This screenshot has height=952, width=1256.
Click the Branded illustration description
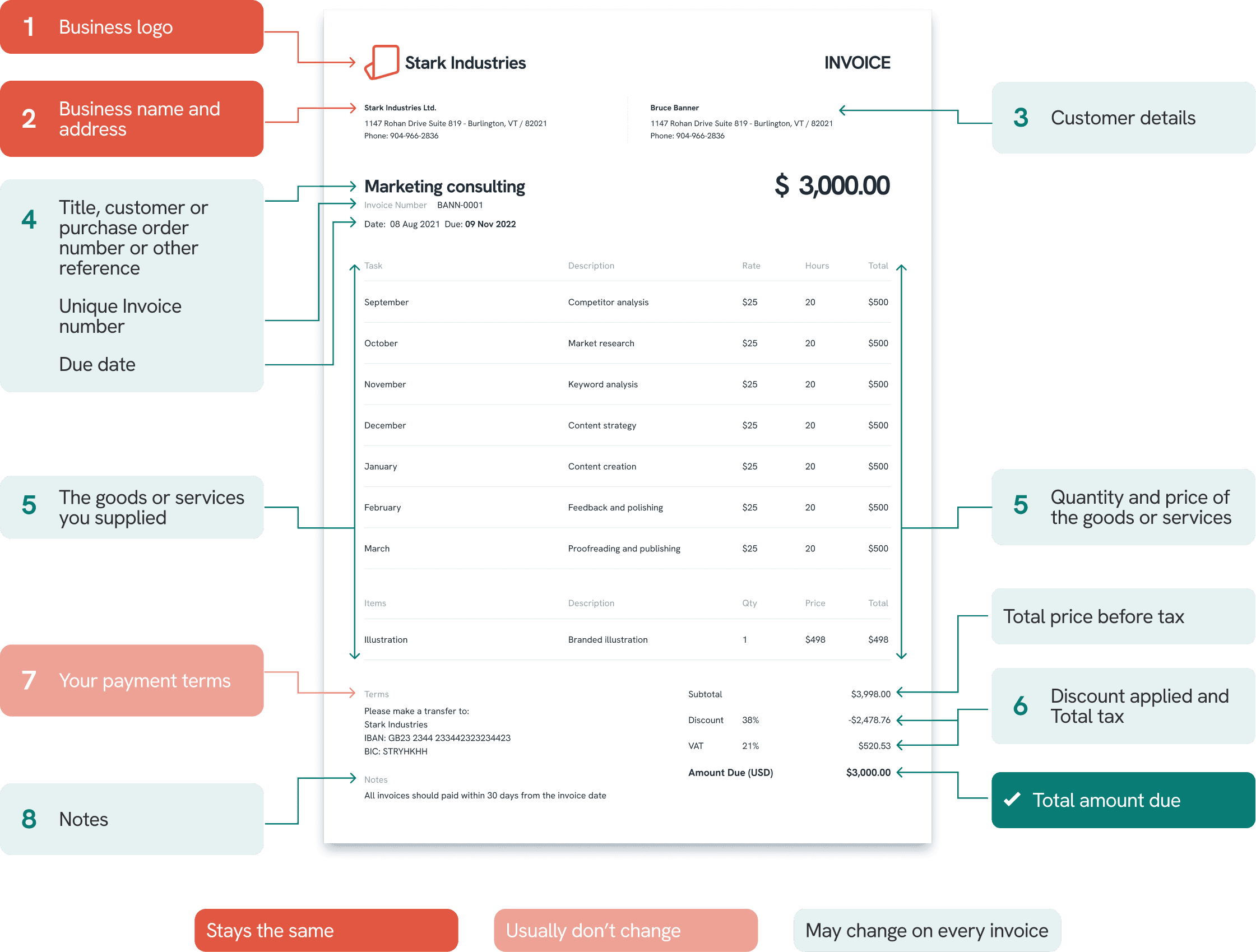tap(608, 640)
